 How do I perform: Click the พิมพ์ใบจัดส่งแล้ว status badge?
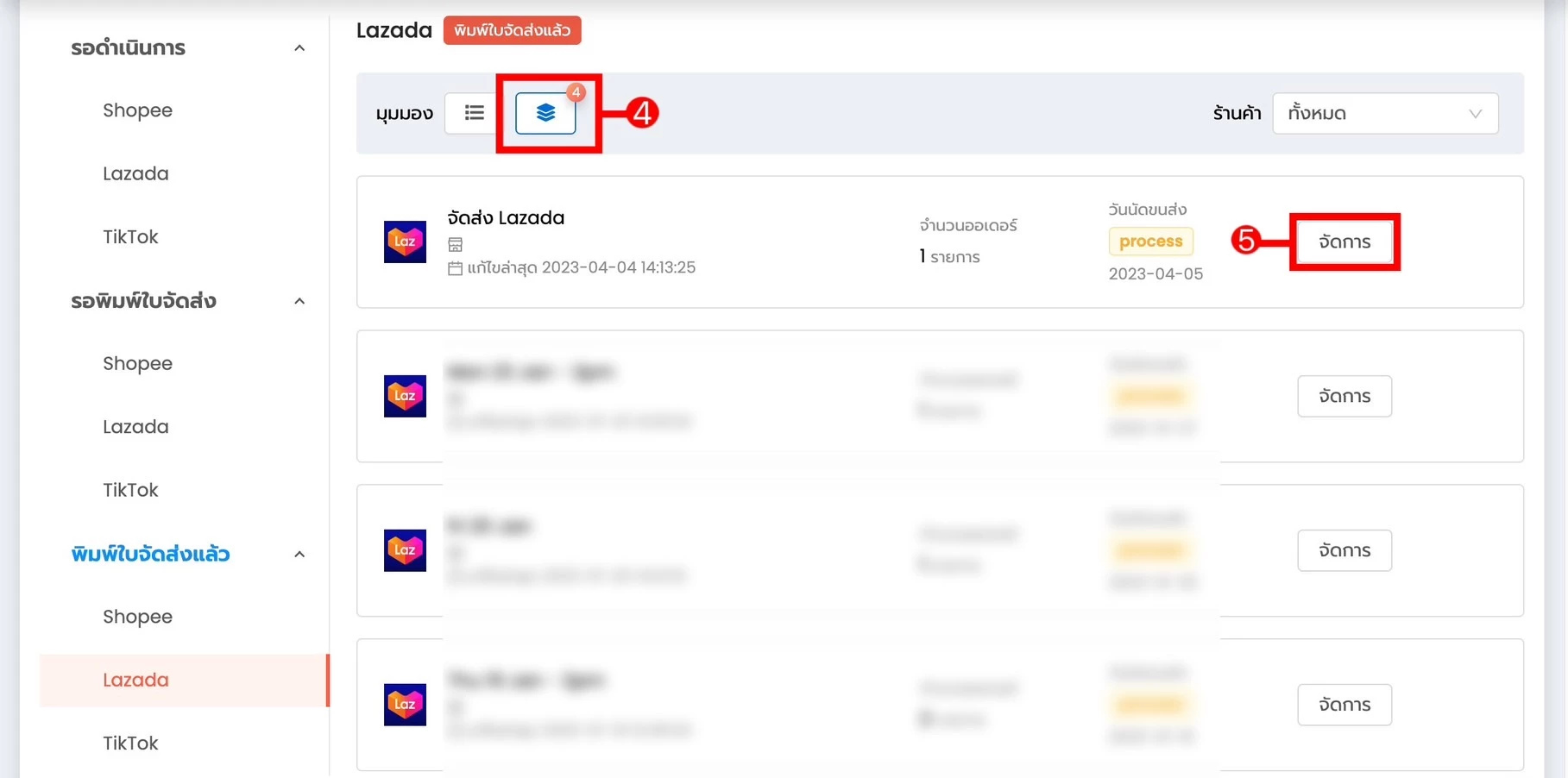pos(512,30)
